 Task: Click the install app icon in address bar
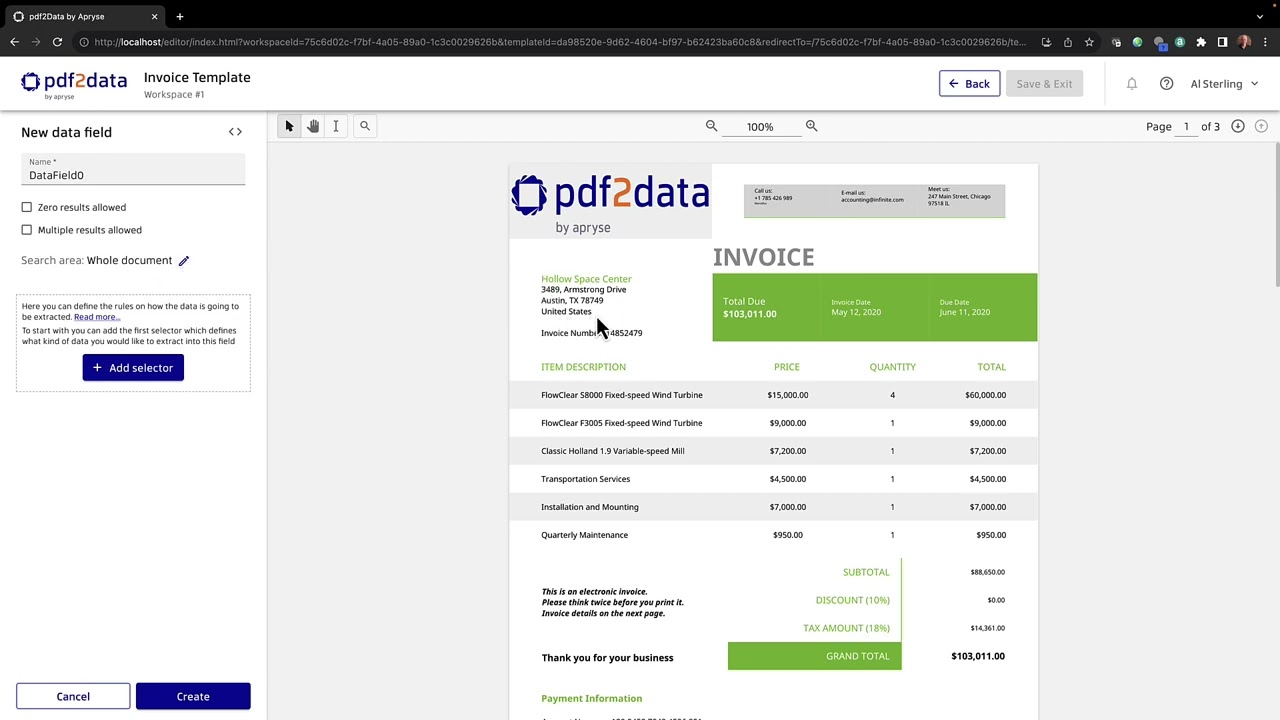point(1046,42)
